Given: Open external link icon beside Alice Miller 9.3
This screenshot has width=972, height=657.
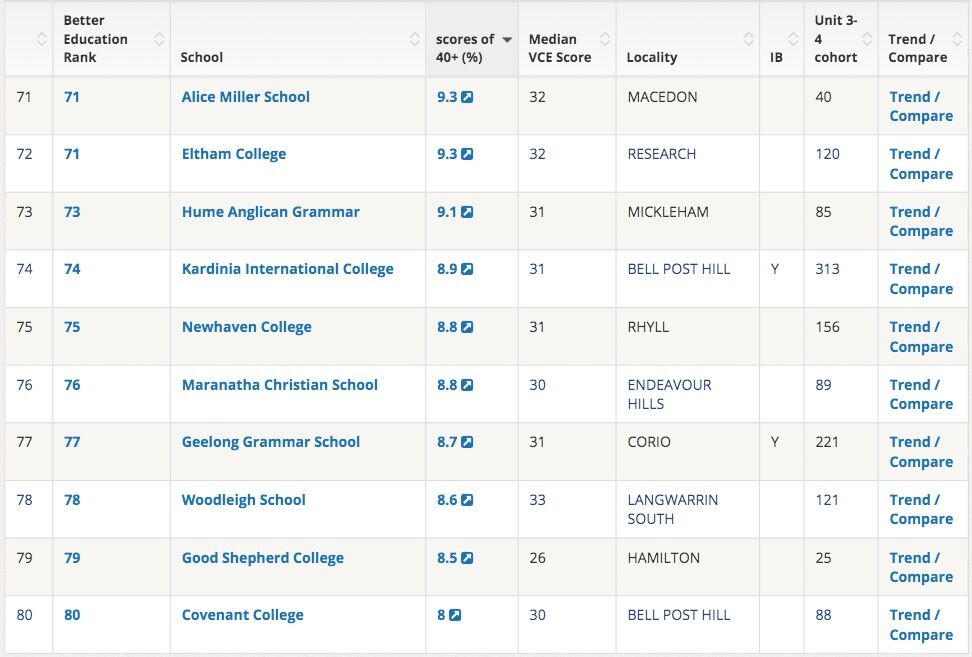Looking at the screenshot, I should (x=467, y=97).
